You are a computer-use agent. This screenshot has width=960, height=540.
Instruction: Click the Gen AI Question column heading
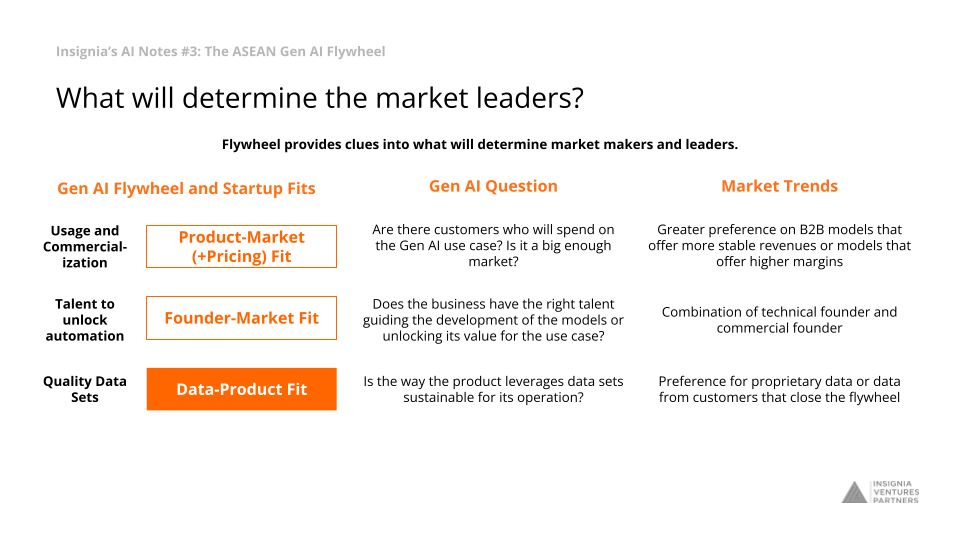click(x=493, y=186)
